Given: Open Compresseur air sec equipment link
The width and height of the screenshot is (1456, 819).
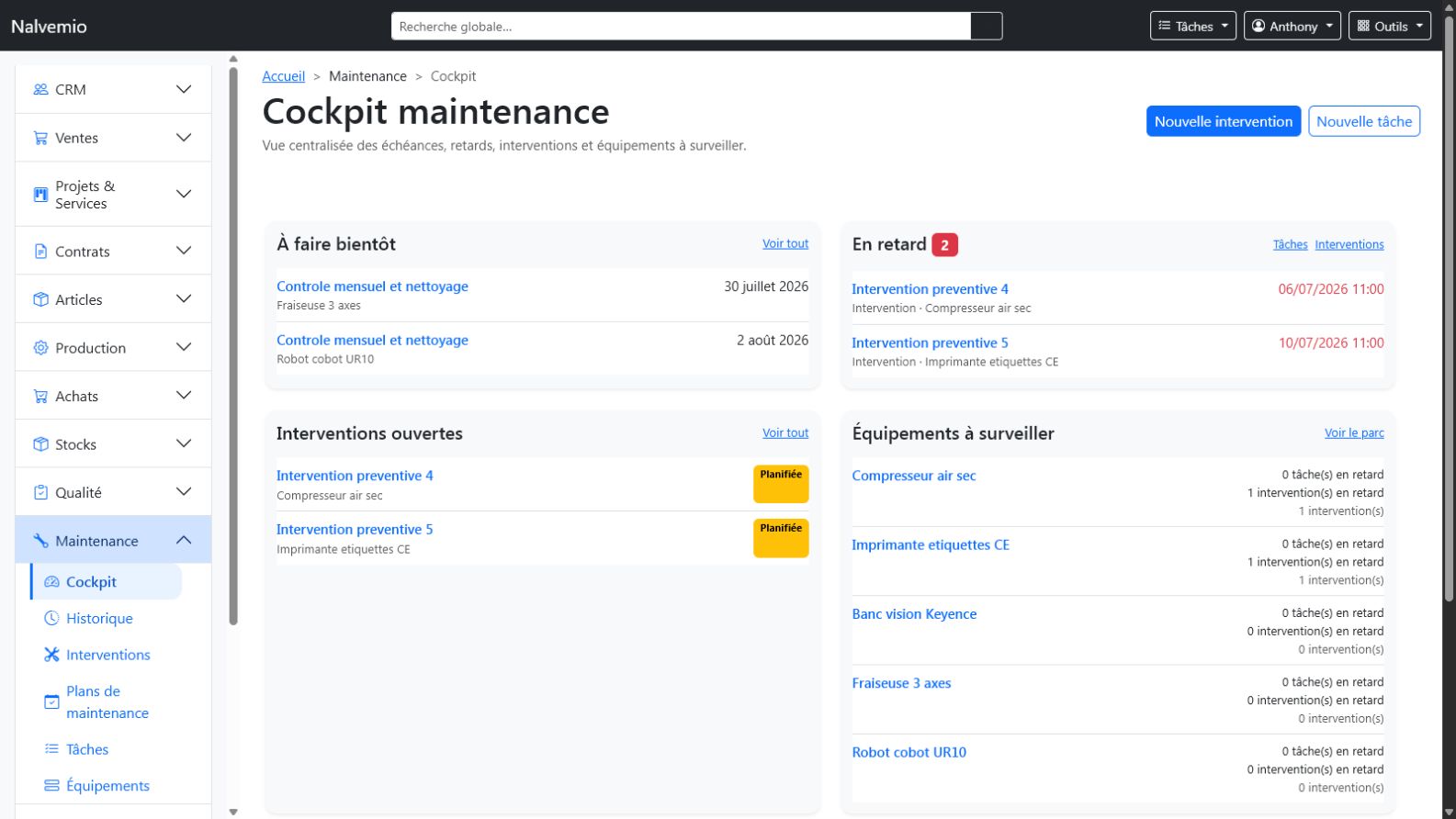Looking at the screenshot, I should [x=913, y=476].
